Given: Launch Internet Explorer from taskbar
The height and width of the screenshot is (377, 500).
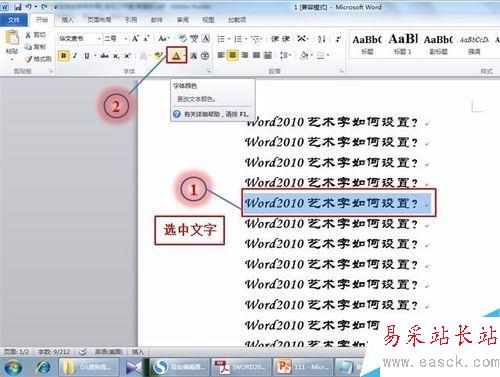Looking at the screenshot, I should coord(43,367).
